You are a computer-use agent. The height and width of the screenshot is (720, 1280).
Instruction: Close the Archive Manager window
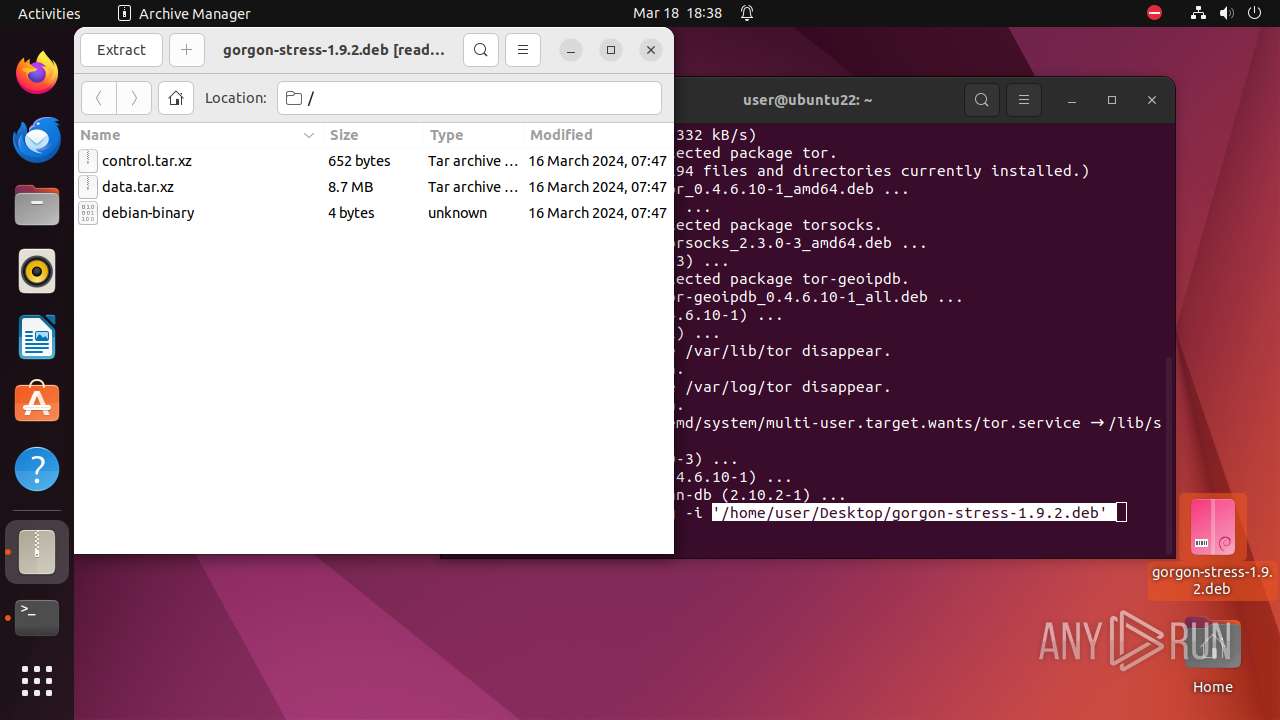point(651,50)
